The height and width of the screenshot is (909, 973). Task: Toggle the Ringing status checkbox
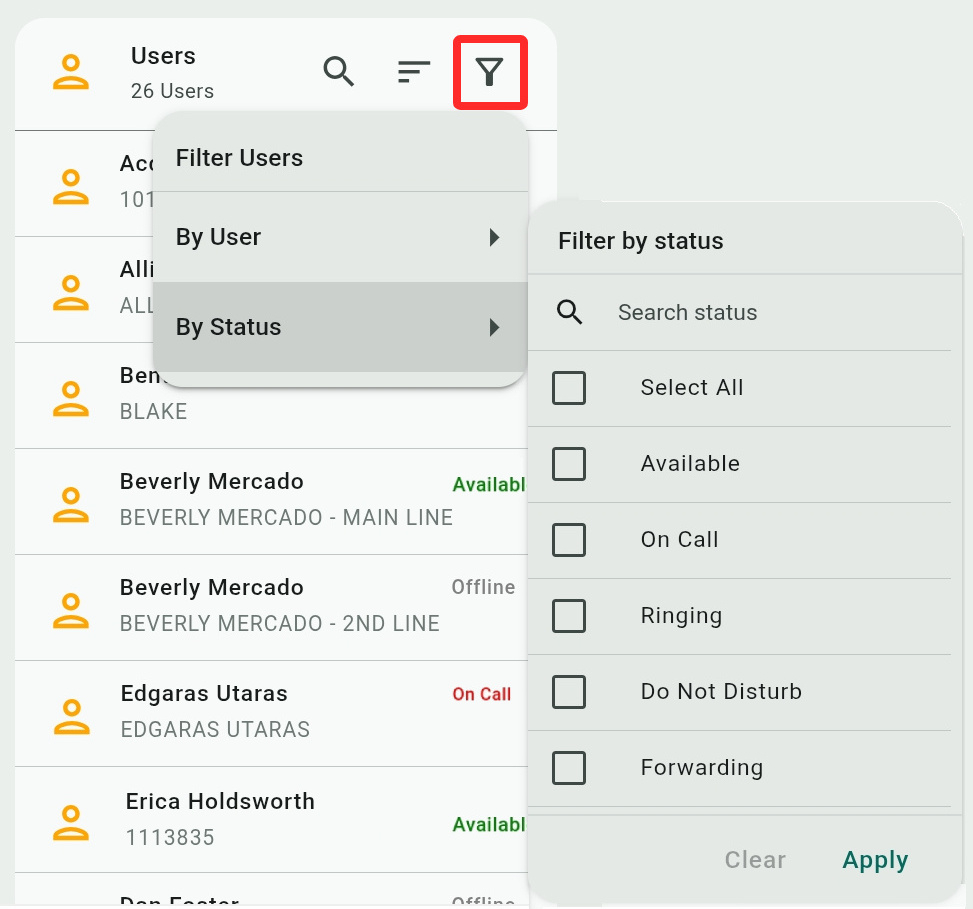pyautogui.click(x=569, y=616)
